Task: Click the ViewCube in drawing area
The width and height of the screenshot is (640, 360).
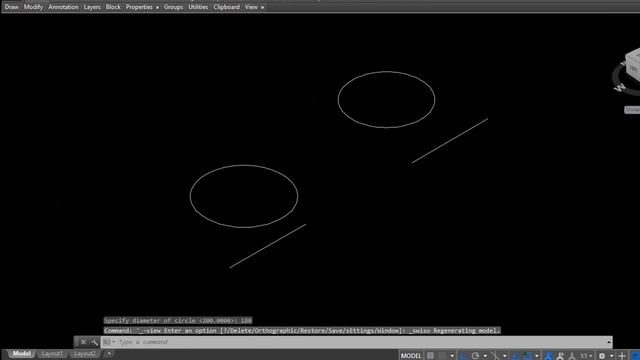Action: pyautogui.click(x=633, y=65)
